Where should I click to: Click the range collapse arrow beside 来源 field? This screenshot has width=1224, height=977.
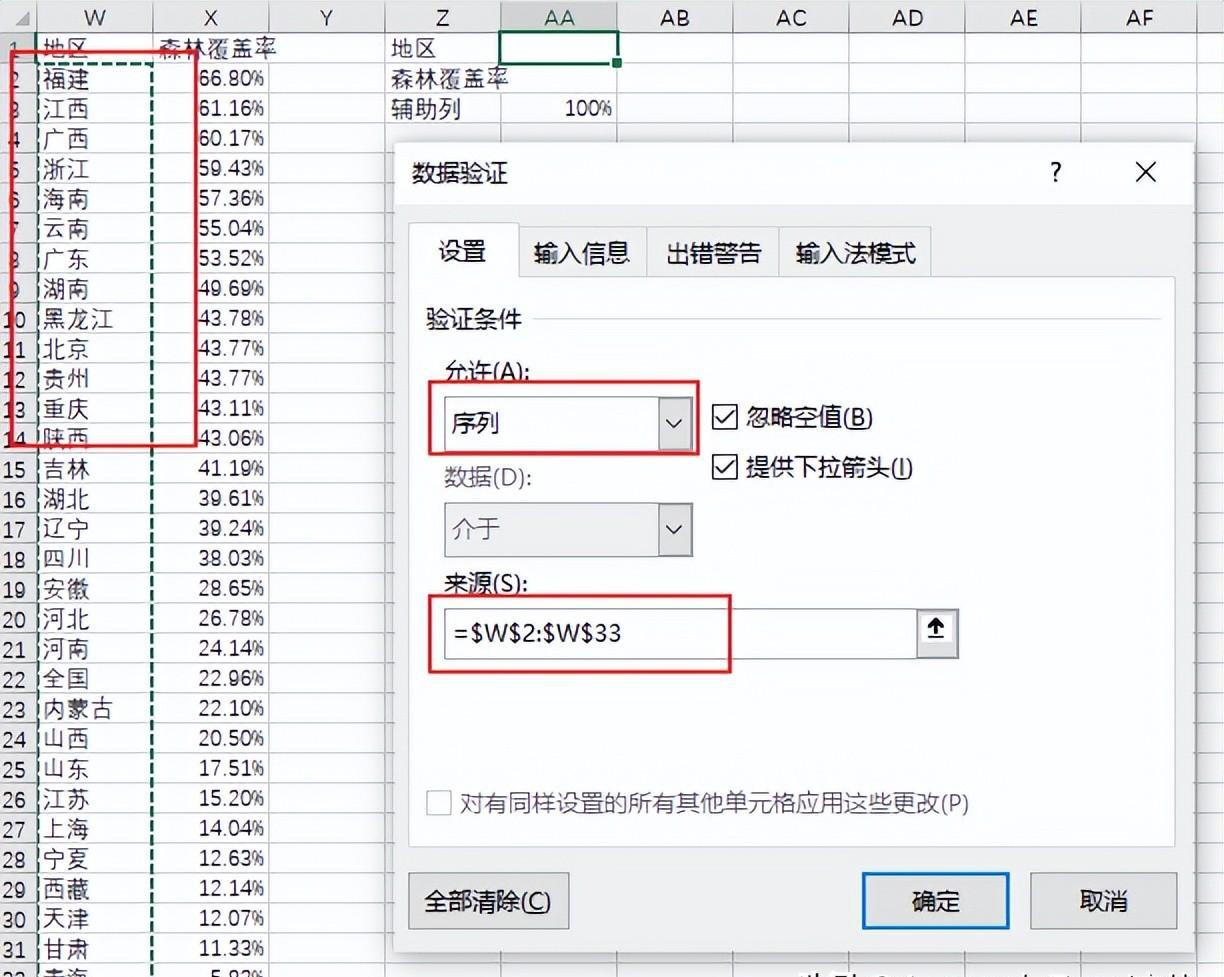click(937, 632)
